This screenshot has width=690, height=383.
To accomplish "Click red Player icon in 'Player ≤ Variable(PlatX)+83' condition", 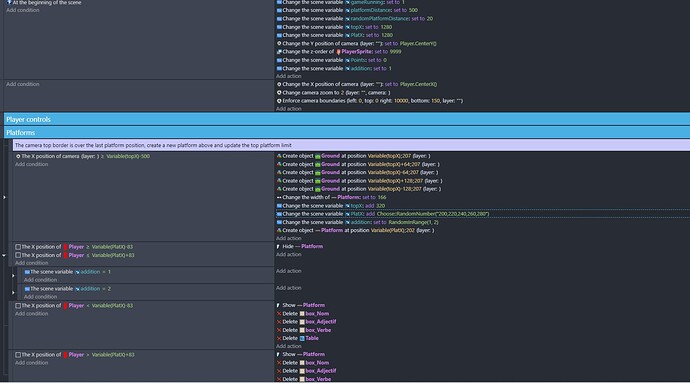I will point(65,255).
